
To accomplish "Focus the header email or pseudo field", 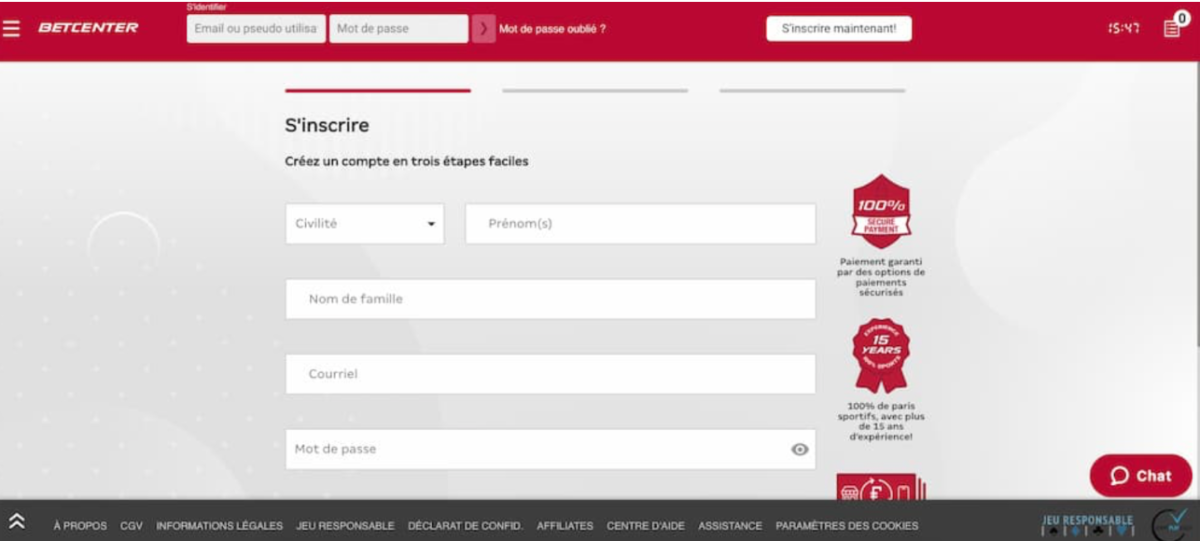I will pyautogui.click(x=256, y=29).
